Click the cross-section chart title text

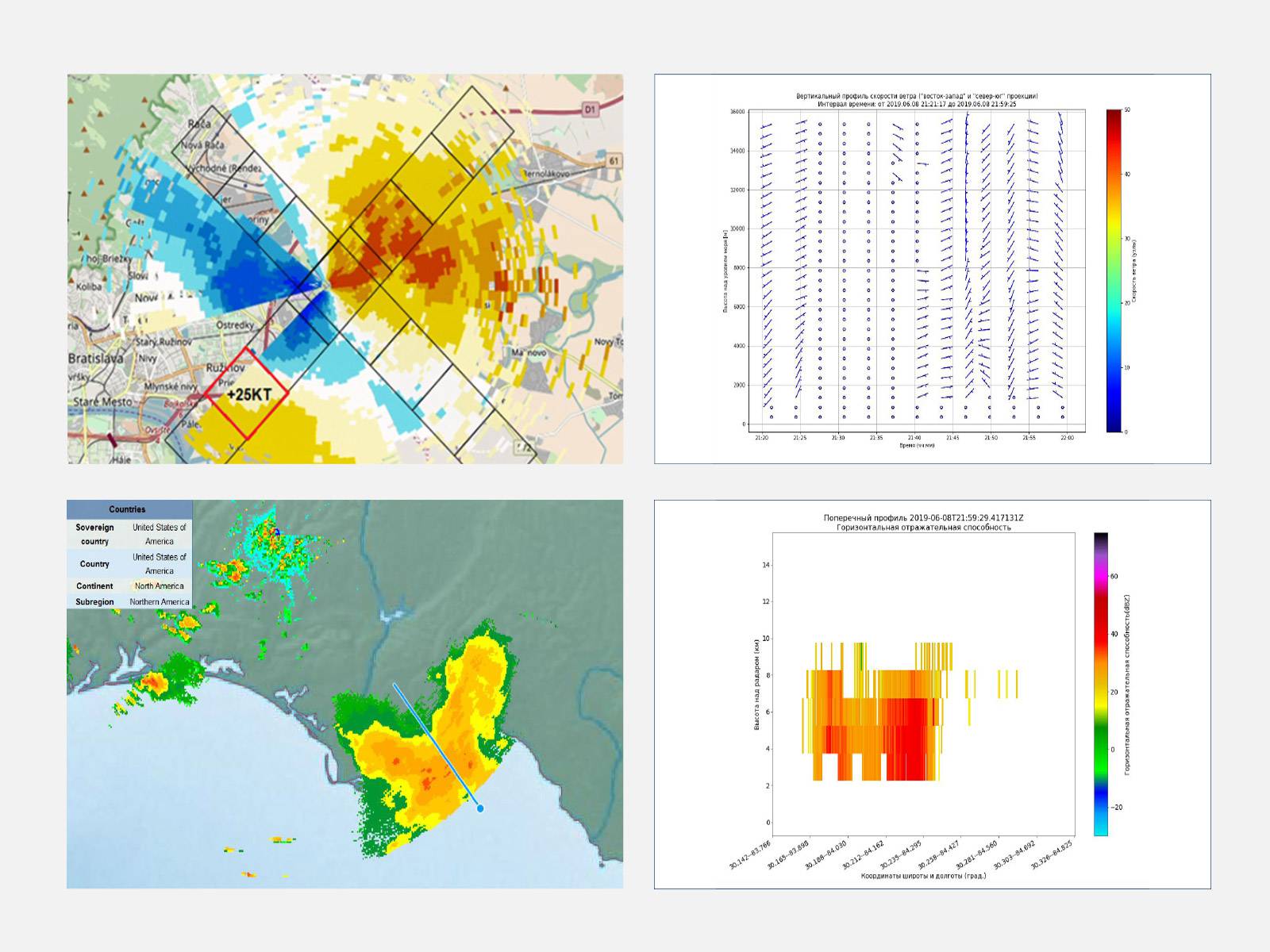(923, 522)
